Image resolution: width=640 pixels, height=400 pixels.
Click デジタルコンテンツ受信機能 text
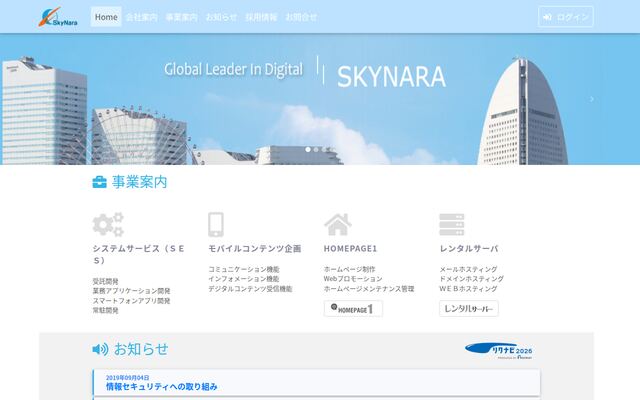[250, 289]
